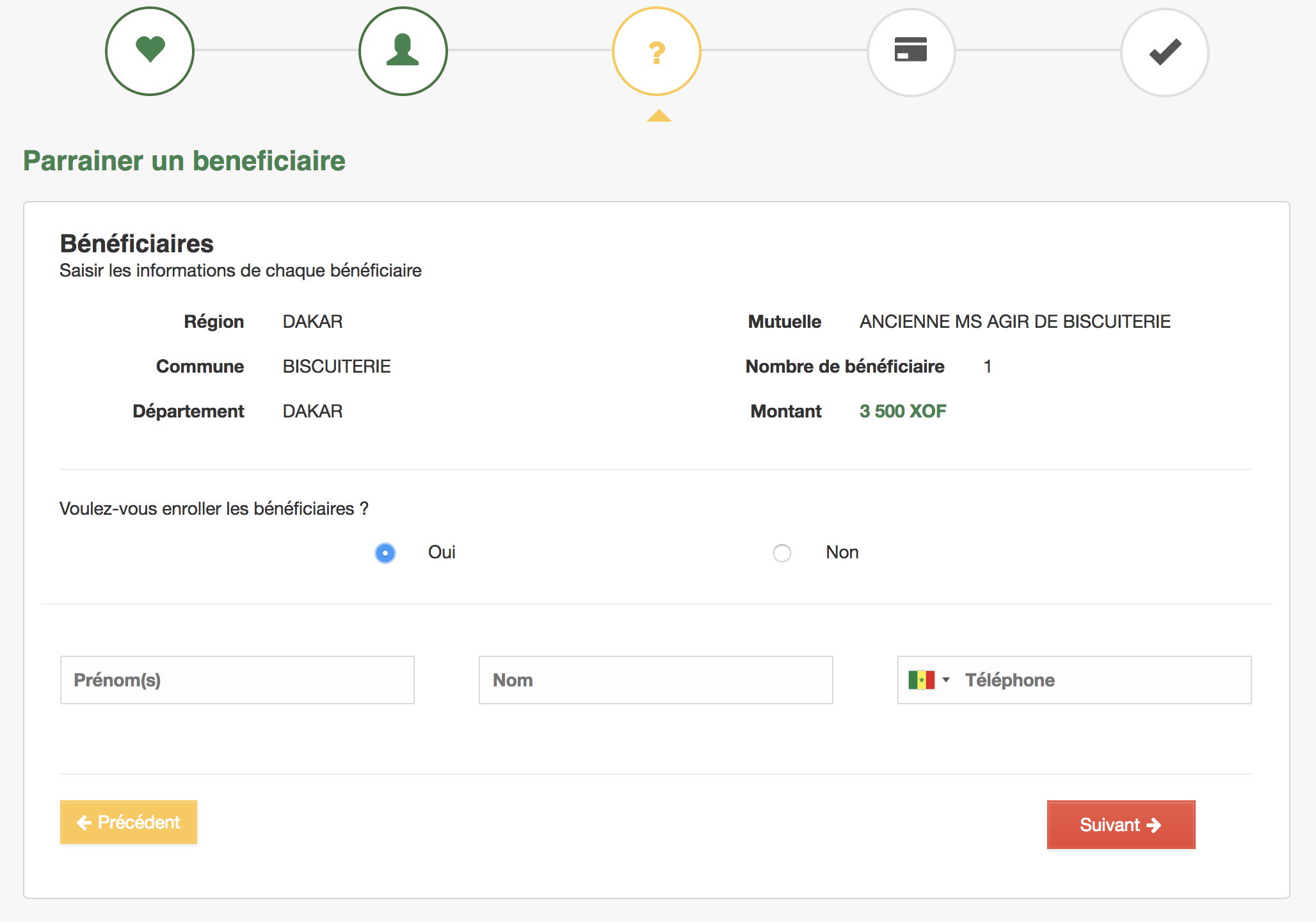Click the Oui label text
The width and height of the screenshot is (1316, 922).
[x=442, y=553]
